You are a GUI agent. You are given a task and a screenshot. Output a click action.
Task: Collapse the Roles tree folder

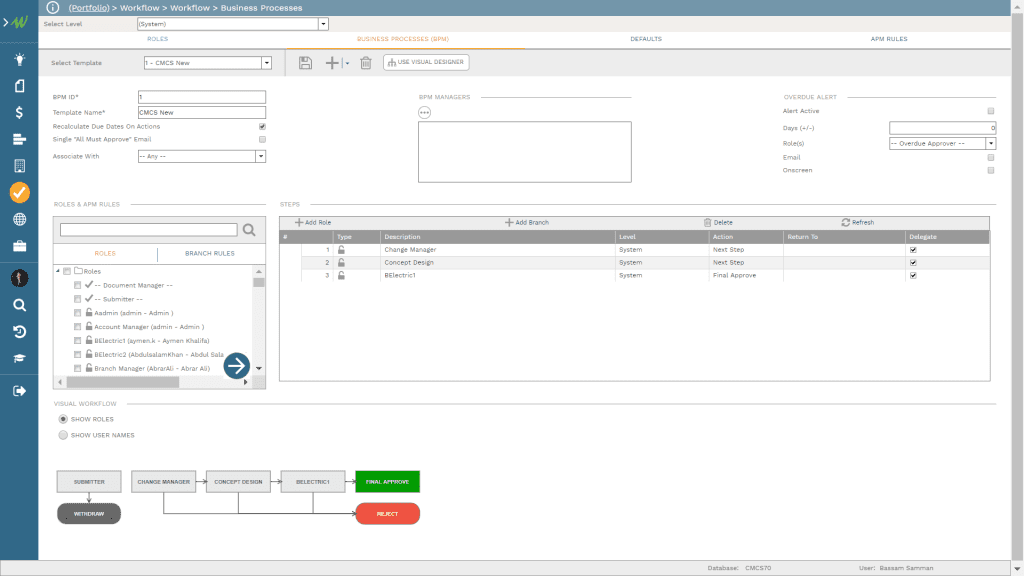pyautogui.click(x=57, y=271)
